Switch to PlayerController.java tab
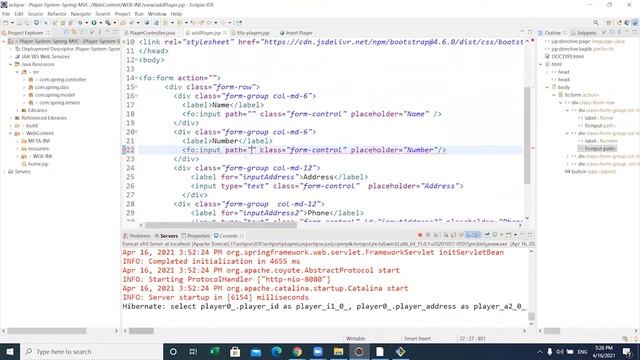The width and height of the screenshot is (640, 360). pos(150,33)
